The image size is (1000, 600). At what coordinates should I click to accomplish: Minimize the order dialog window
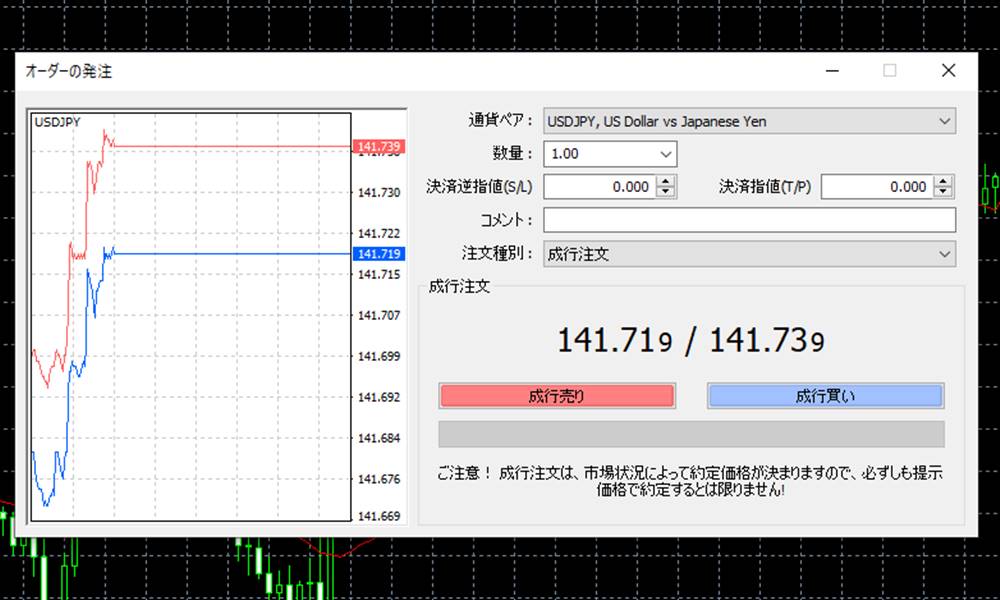coord(831,71)
